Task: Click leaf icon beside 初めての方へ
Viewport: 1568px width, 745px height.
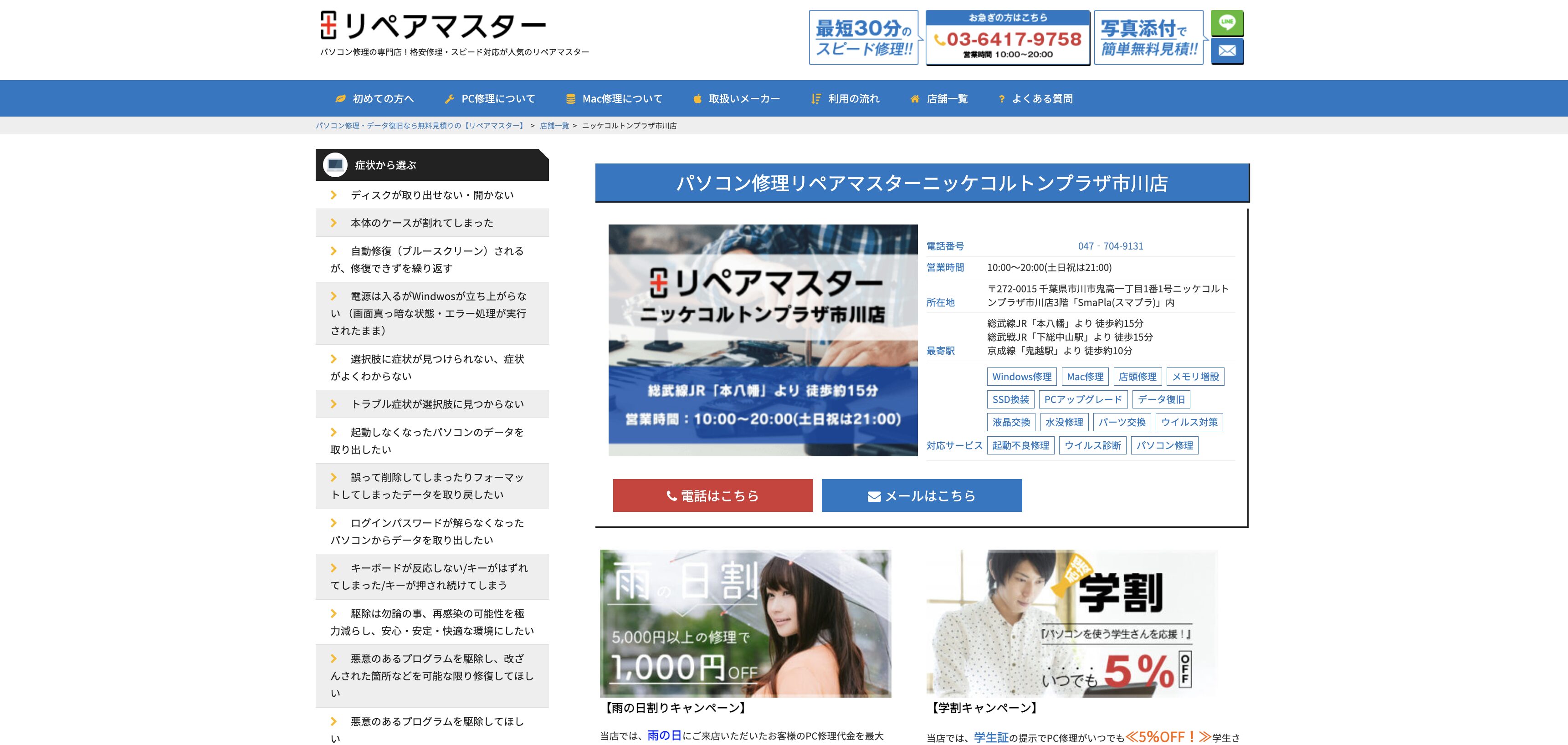Action: pyautogui.click(x=341, y=99)
